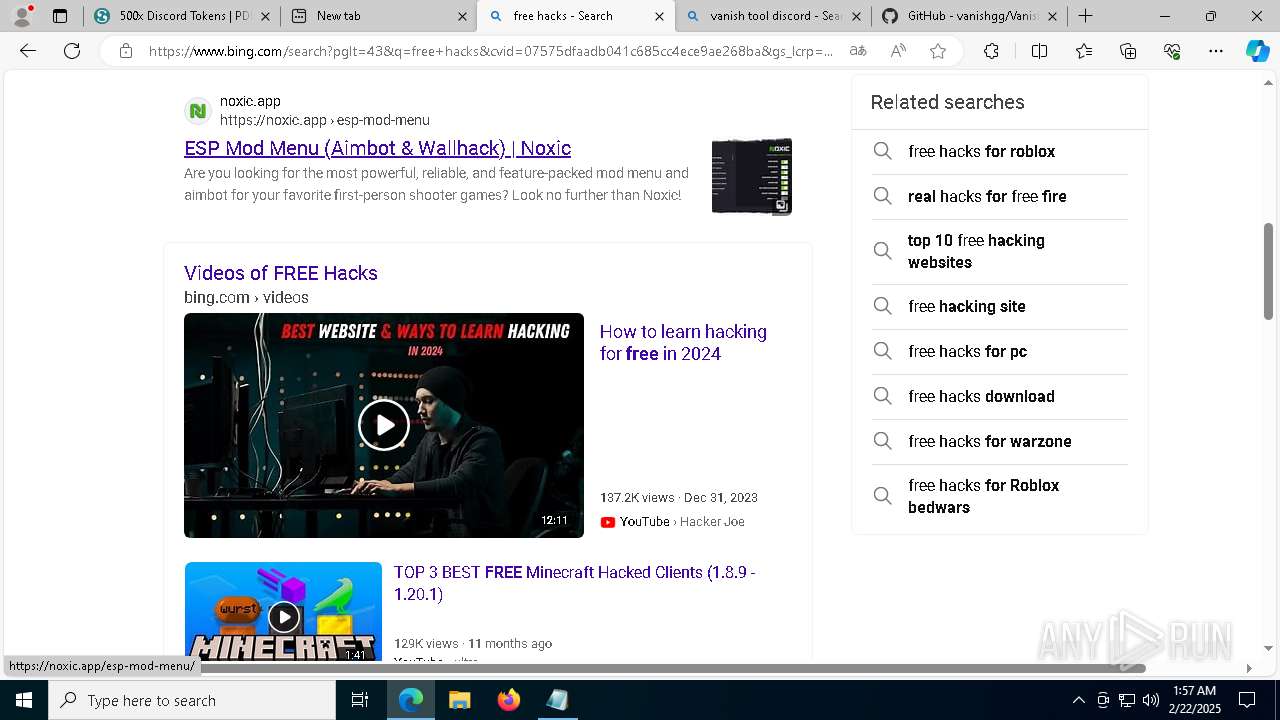Viewport: 1280px width, 720px height.
Task: Open Browser essentials icon
Action: click(1172, 51)
